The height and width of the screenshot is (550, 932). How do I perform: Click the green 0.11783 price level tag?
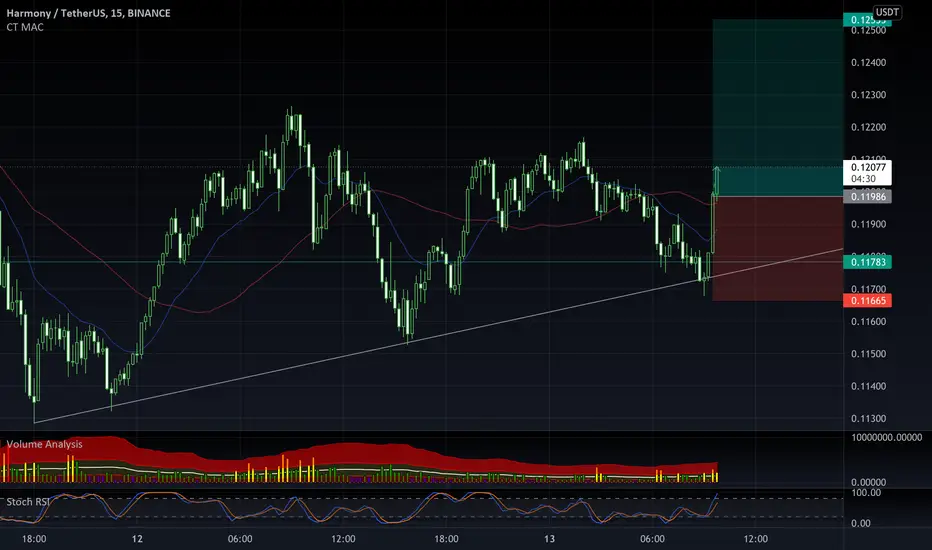point(867,262)
